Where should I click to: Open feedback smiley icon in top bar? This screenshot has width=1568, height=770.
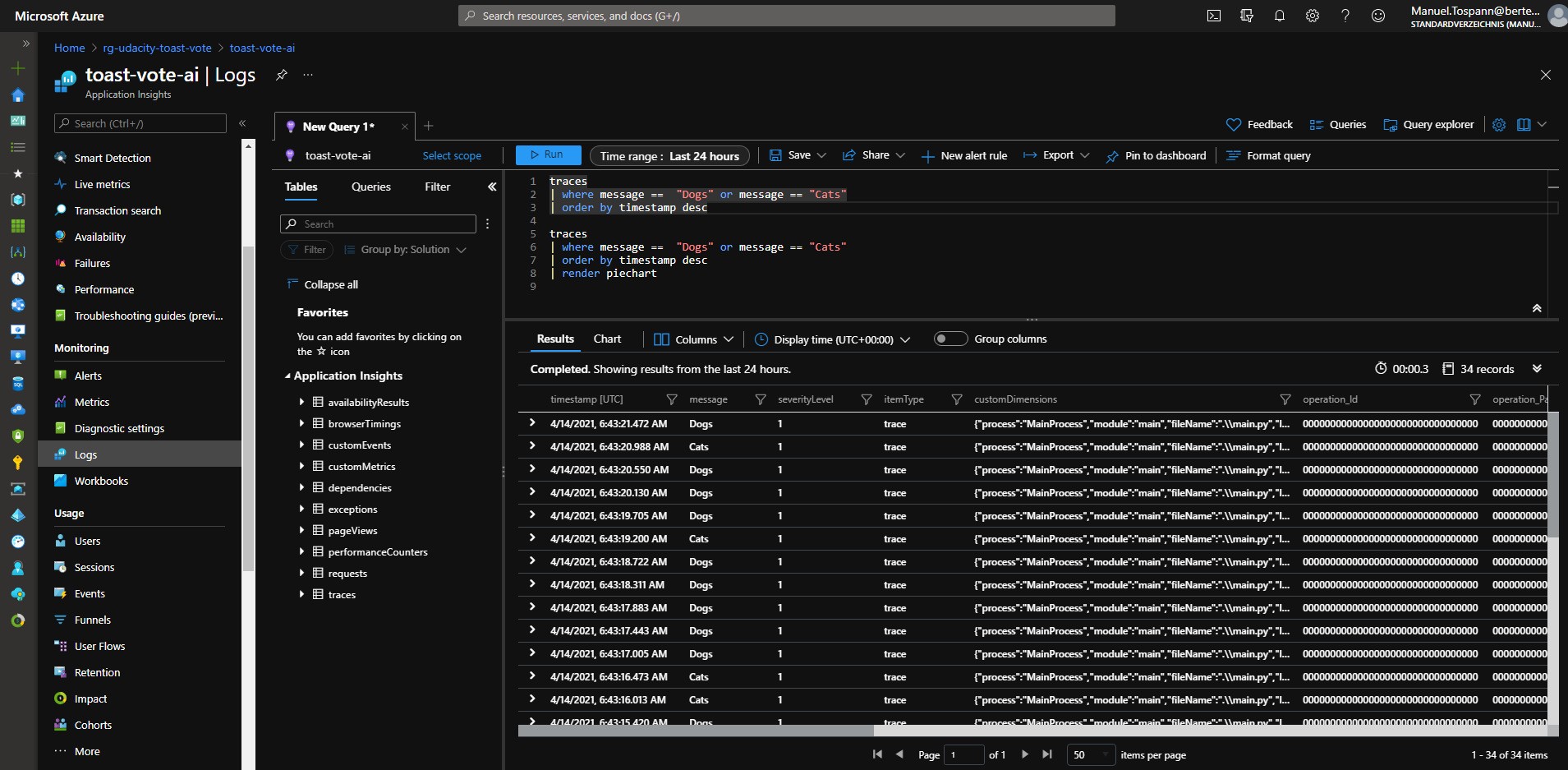coord(1378,16)
